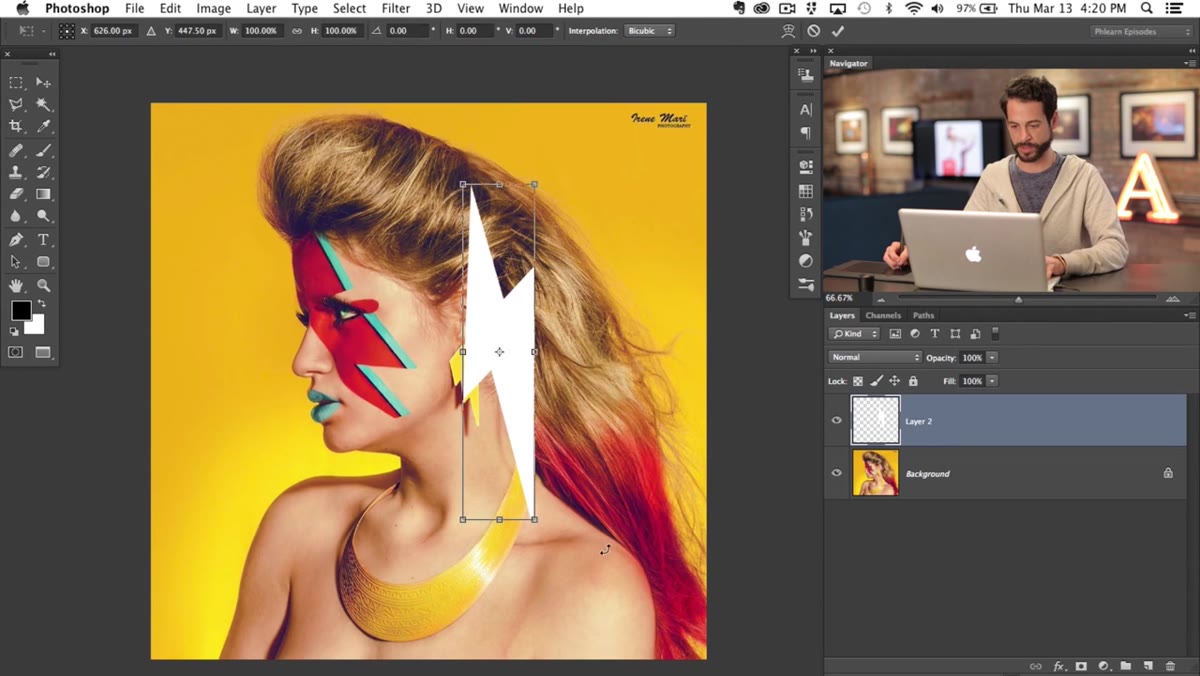Select the Background layer thumbnail
Image resolution: width=1200 pixels, height=676 pixels.
(875, 472)
